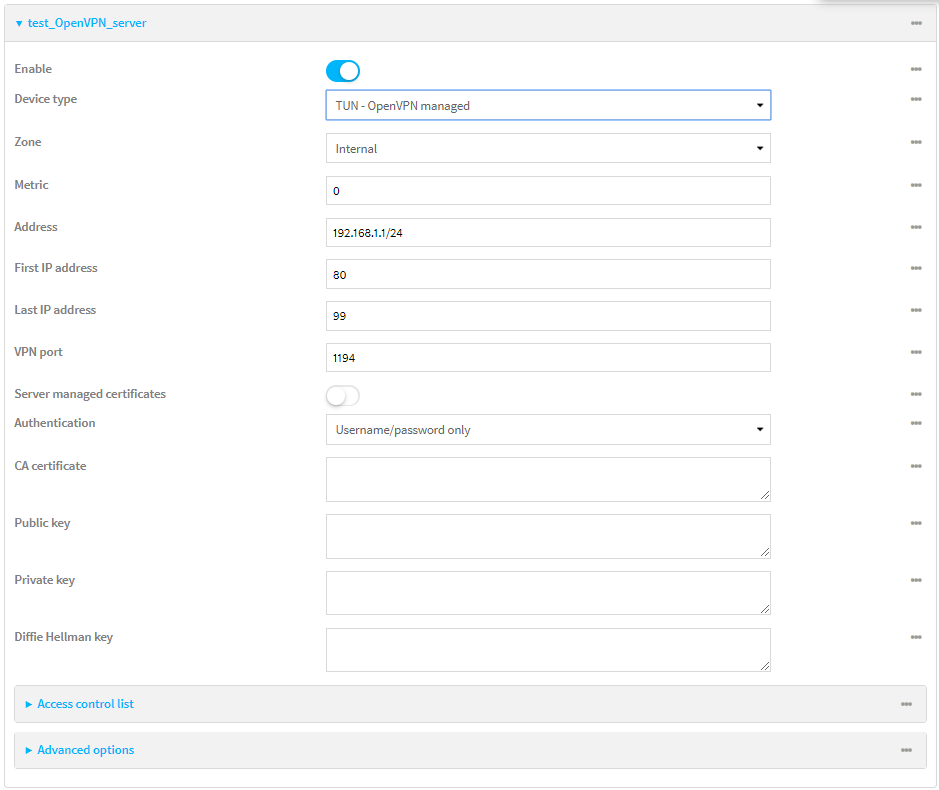
Task: Disable the Enable toggle switch
Action: click(x=342, y=71)
